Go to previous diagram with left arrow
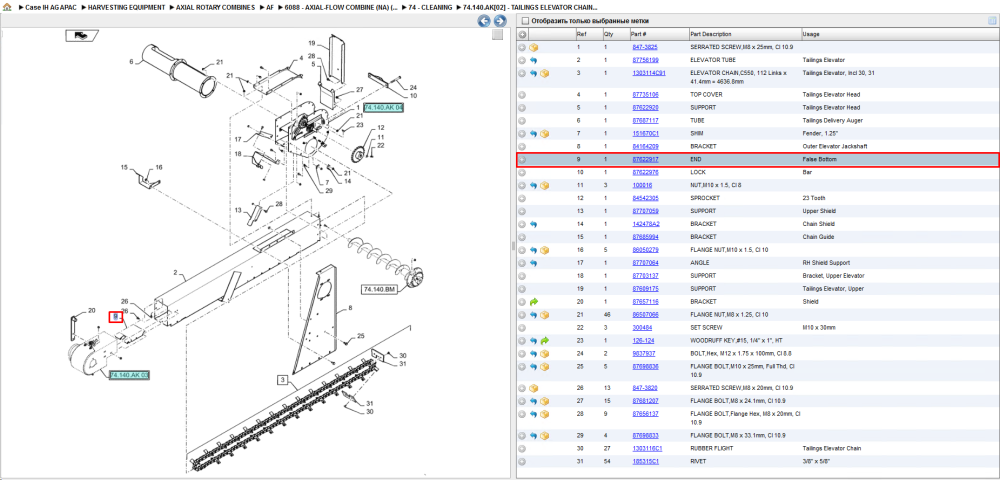This screenshot has width=1000, height=480. click(x=484, y=21)
